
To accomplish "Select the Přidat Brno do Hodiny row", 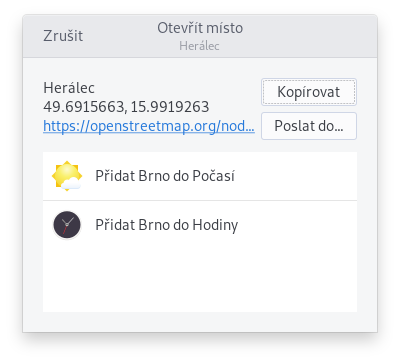I will 200,225.
